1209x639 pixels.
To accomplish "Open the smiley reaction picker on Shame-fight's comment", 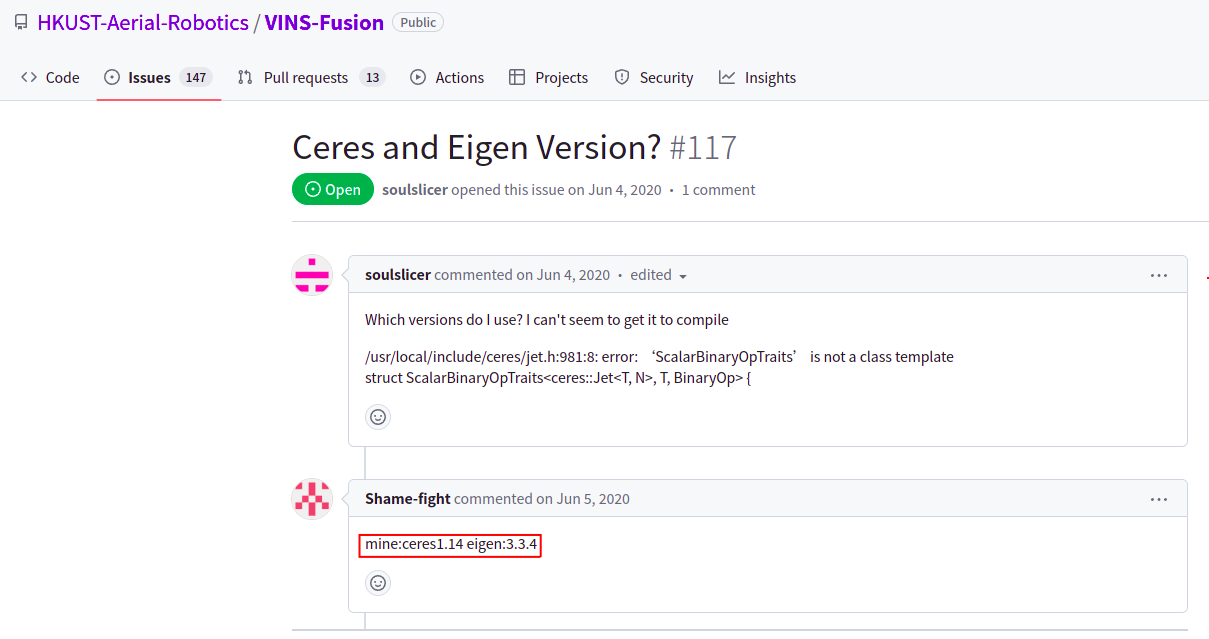I will pos(378,583).
